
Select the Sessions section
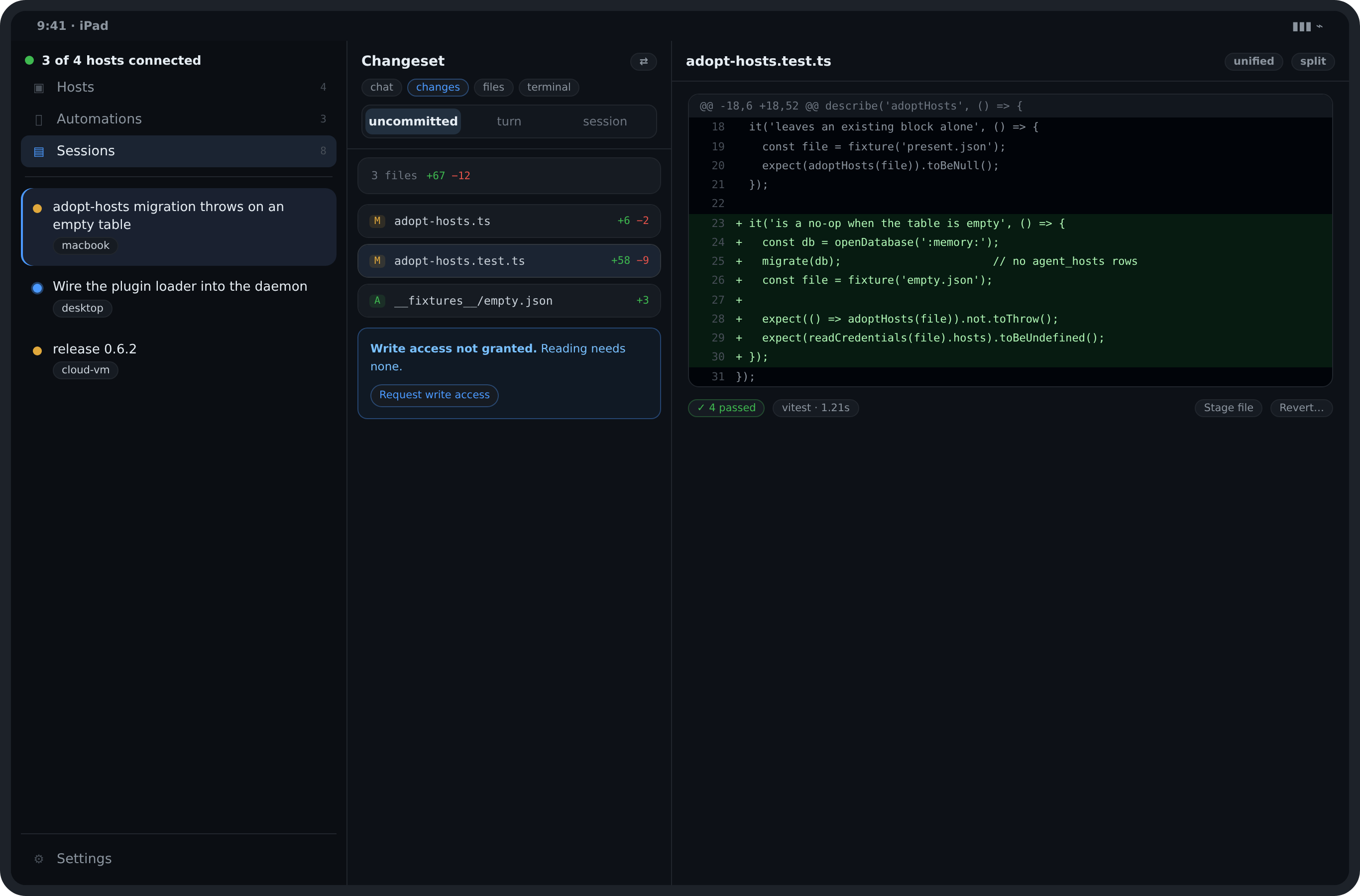pyautogui.click(x=179, y=151)
